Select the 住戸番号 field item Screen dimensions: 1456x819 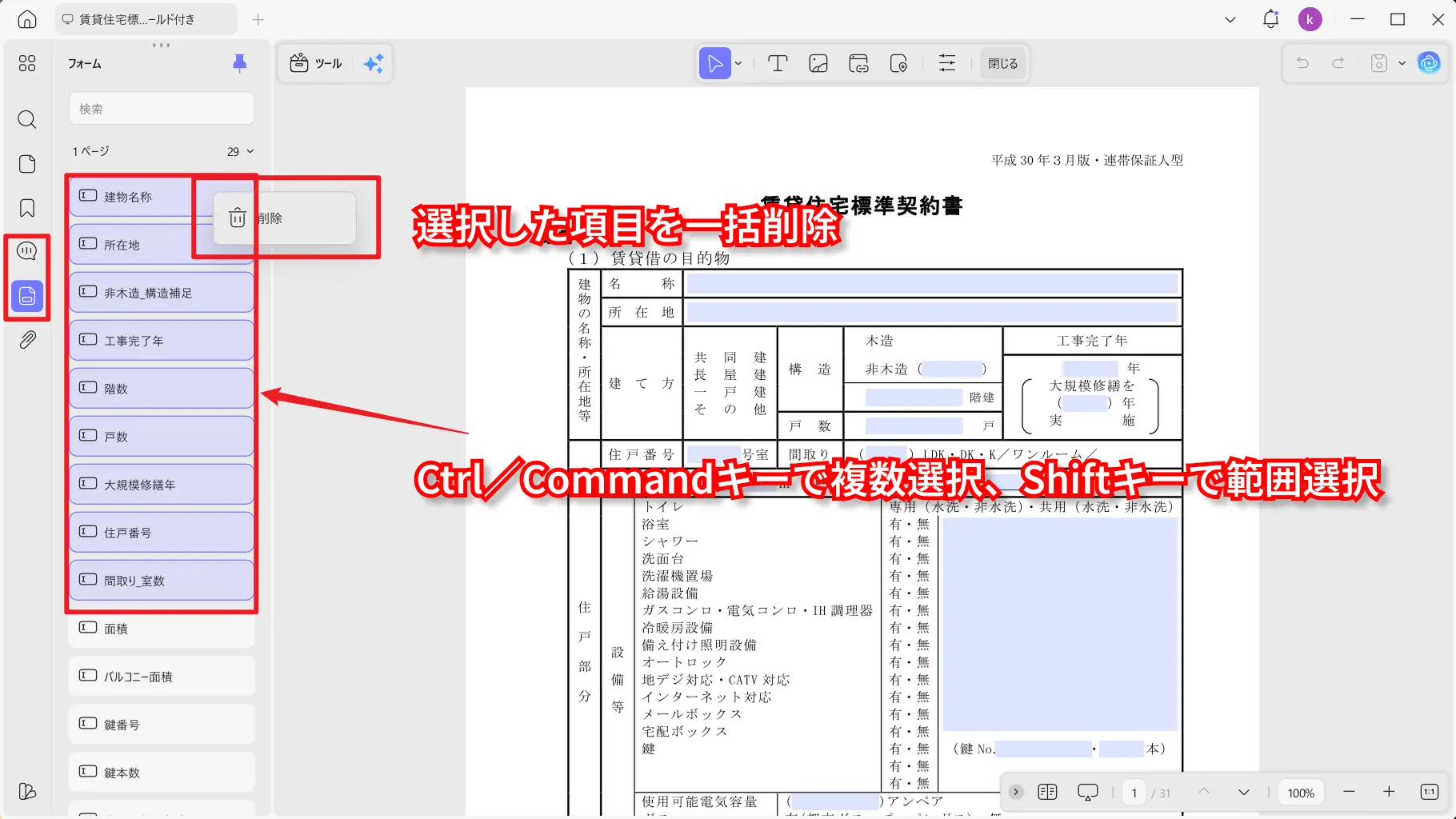(x=162, y=533)
